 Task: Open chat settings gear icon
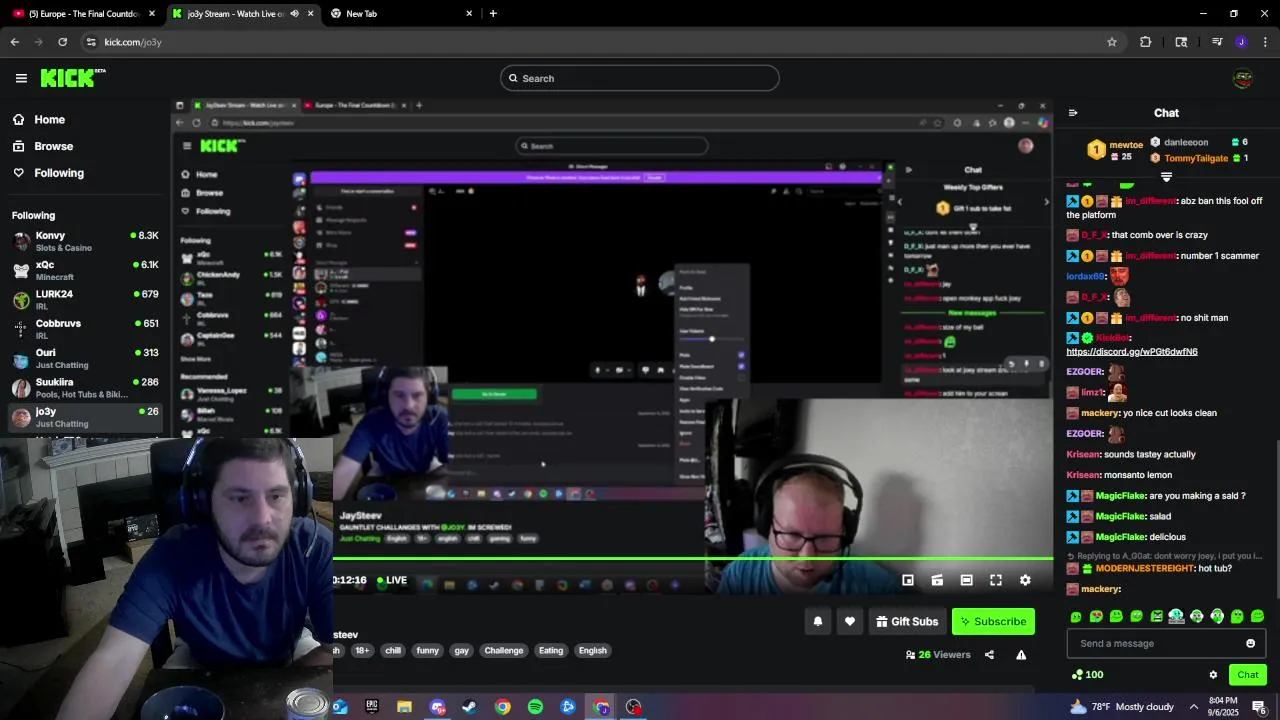tap(1213, 675)
